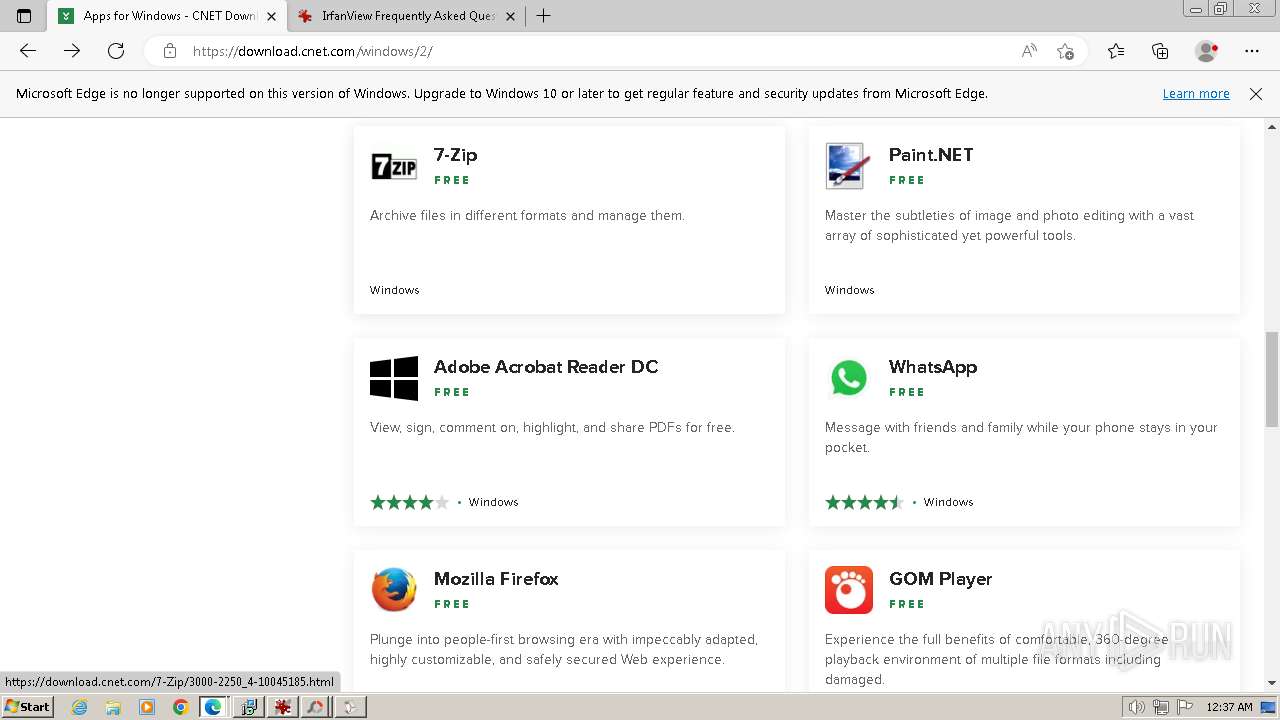The height and width of the screenshot is (720, 1280).
Task: Activate Read aloud icon in address bar
Action: (x=1029, y=51)
